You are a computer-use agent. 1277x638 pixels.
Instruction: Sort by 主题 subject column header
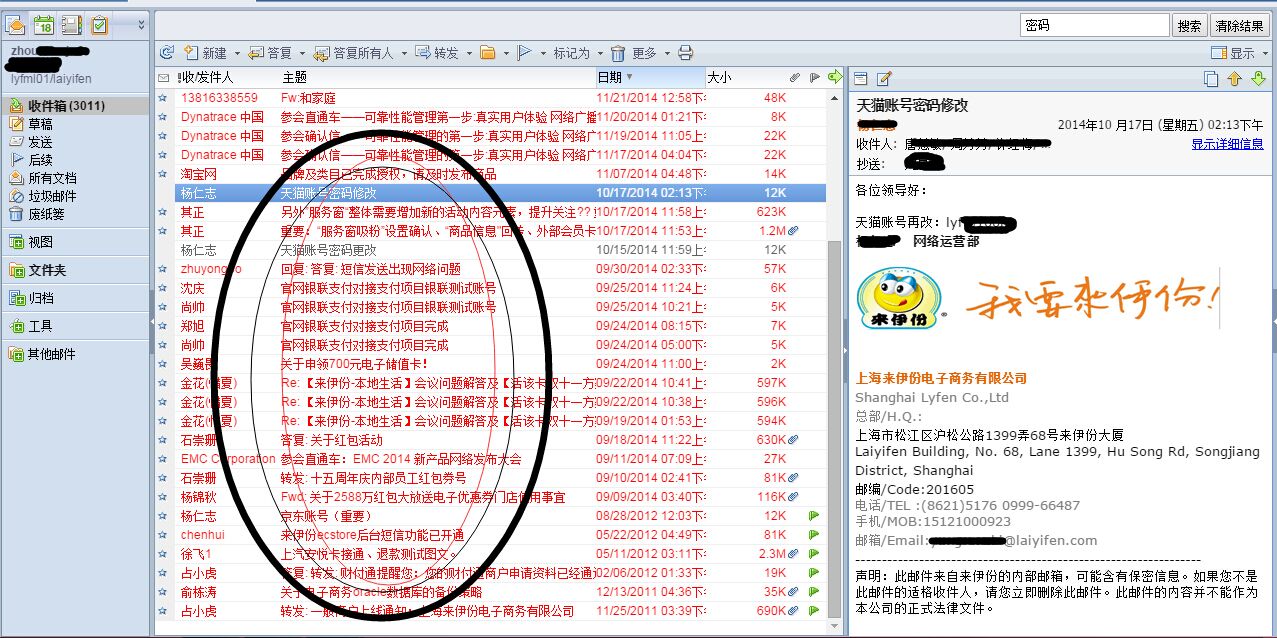pos(294,77)
